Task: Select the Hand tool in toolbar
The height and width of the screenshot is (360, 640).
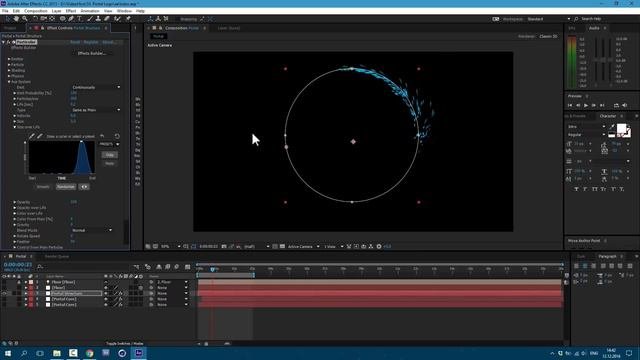Action: (x=16, y=19)
